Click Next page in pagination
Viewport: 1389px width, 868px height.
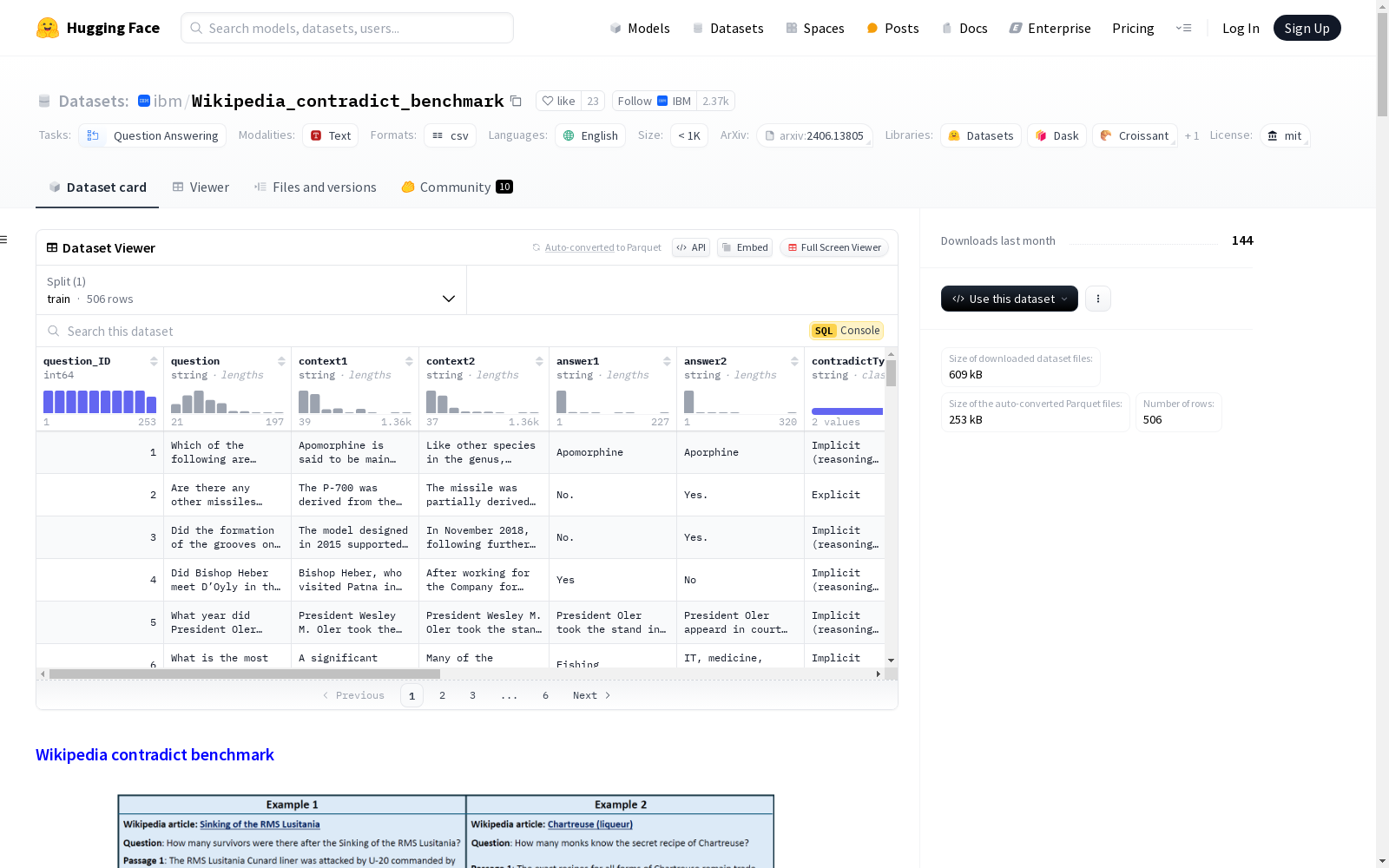(591, 695)
